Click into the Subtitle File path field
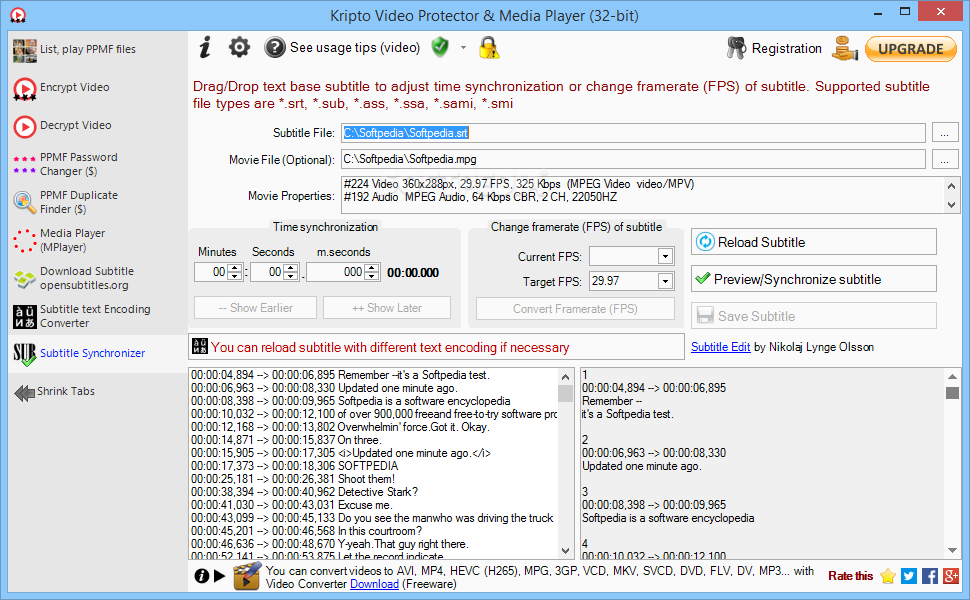Image resolution: width=970 pixels, height=600 pixels. (x=633, y=133)
